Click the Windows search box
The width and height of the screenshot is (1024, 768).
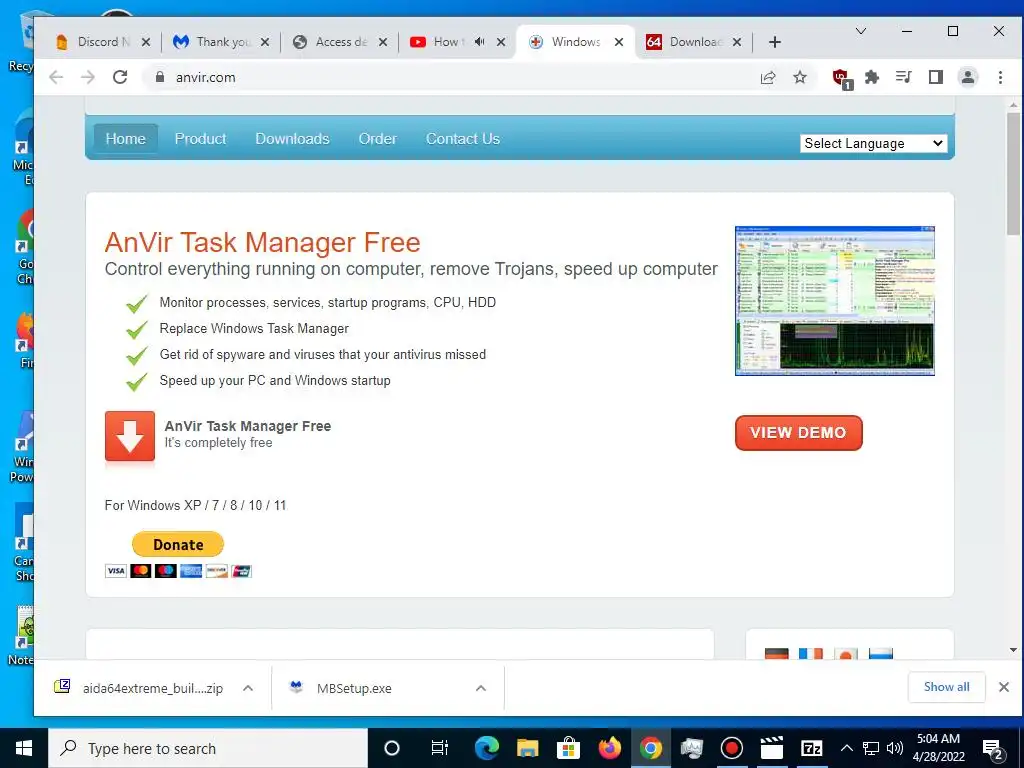coord(208,748)
